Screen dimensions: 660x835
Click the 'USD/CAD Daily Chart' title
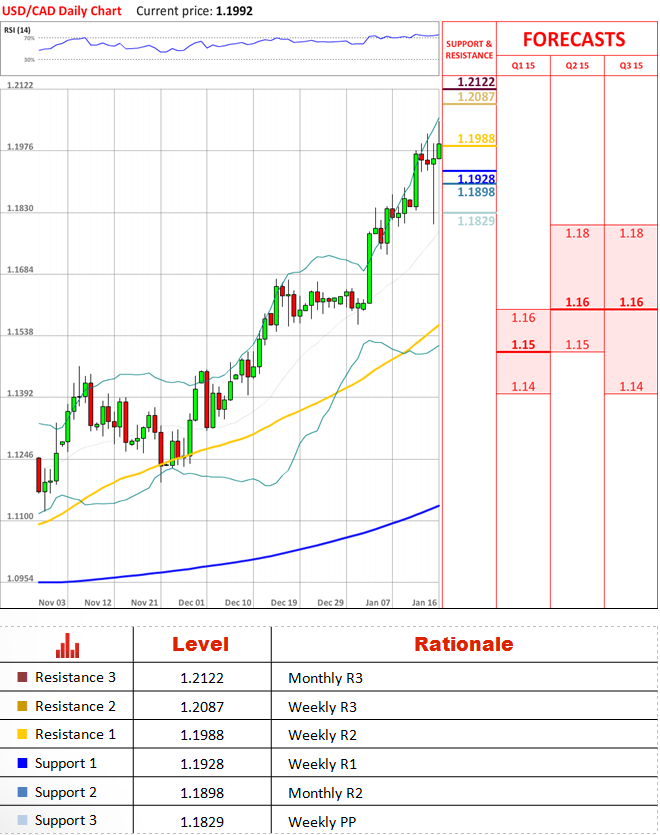pyautogui.click(x=62, y=11)
